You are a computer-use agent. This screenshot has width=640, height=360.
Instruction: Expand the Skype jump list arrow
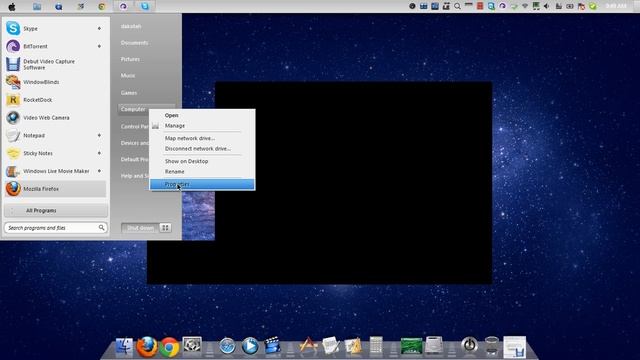coord(99,29)
